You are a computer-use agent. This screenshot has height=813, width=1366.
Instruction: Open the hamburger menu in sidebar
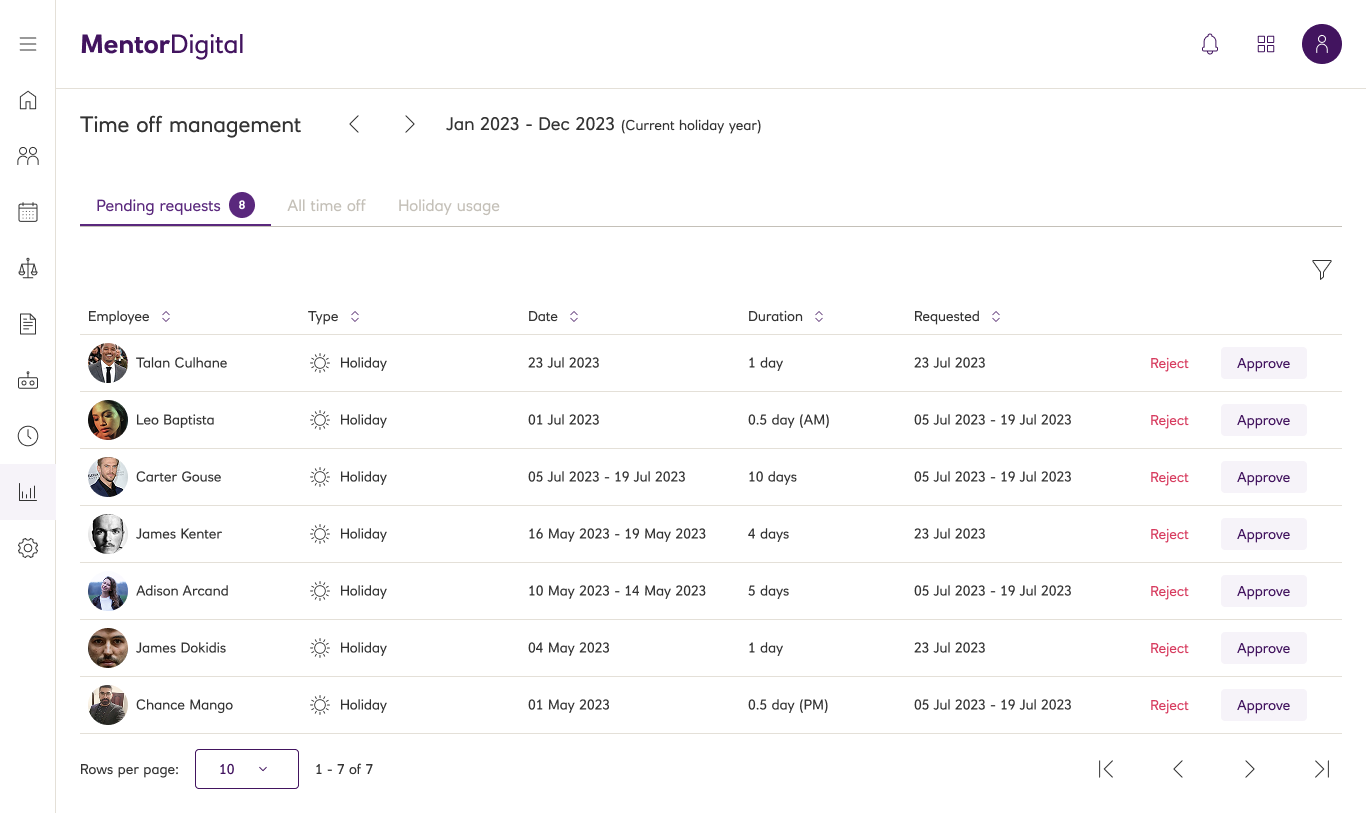[28, 44]
